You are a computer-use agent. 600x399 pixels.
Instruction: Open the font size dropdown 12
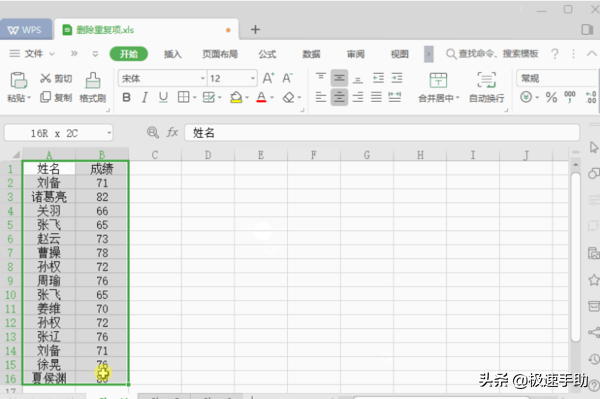(253, 79)
